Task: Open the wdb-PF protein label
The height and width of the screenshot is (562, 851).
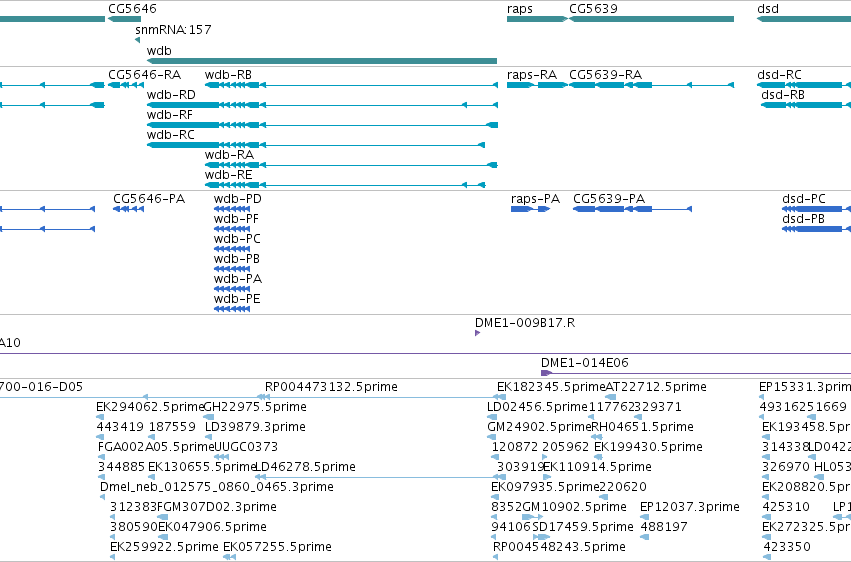Action: pos(236,219)
